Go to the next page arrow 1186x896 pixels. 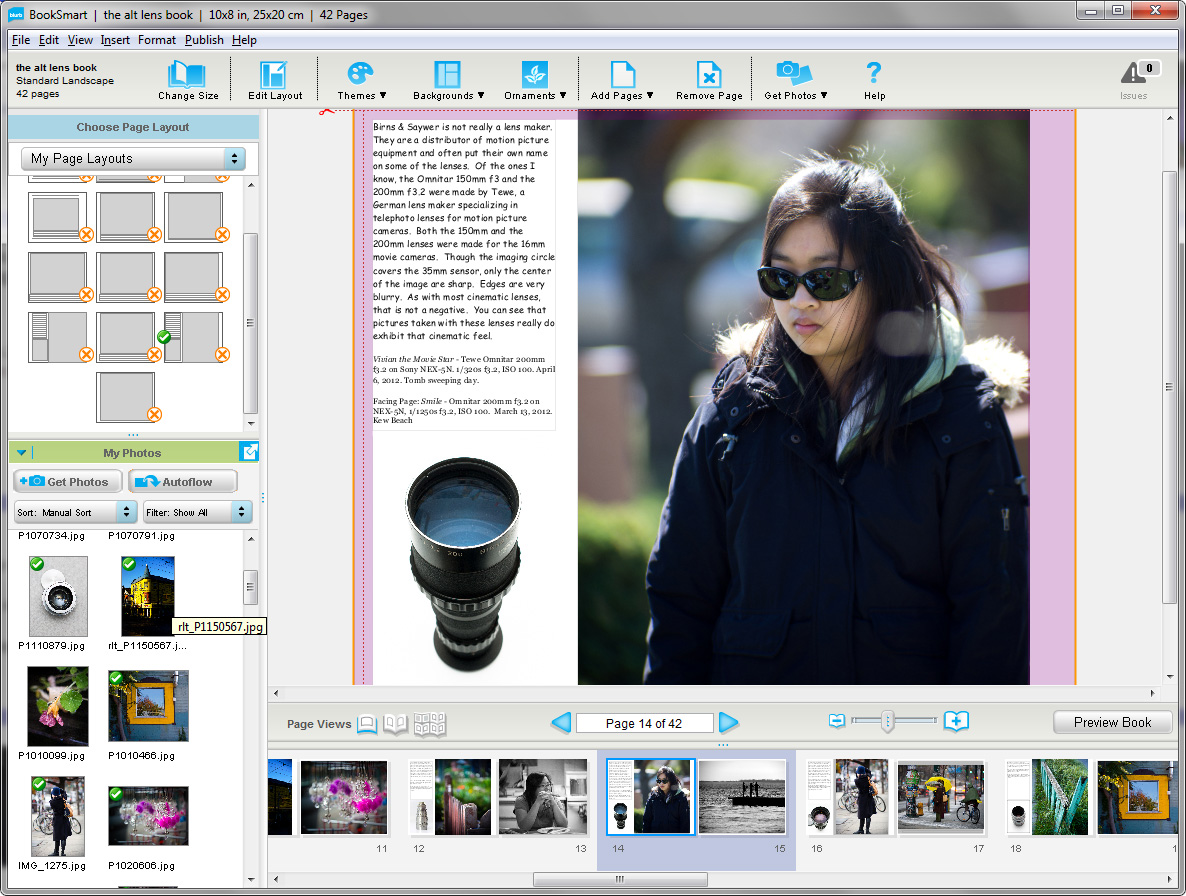[x=729, y=723]
